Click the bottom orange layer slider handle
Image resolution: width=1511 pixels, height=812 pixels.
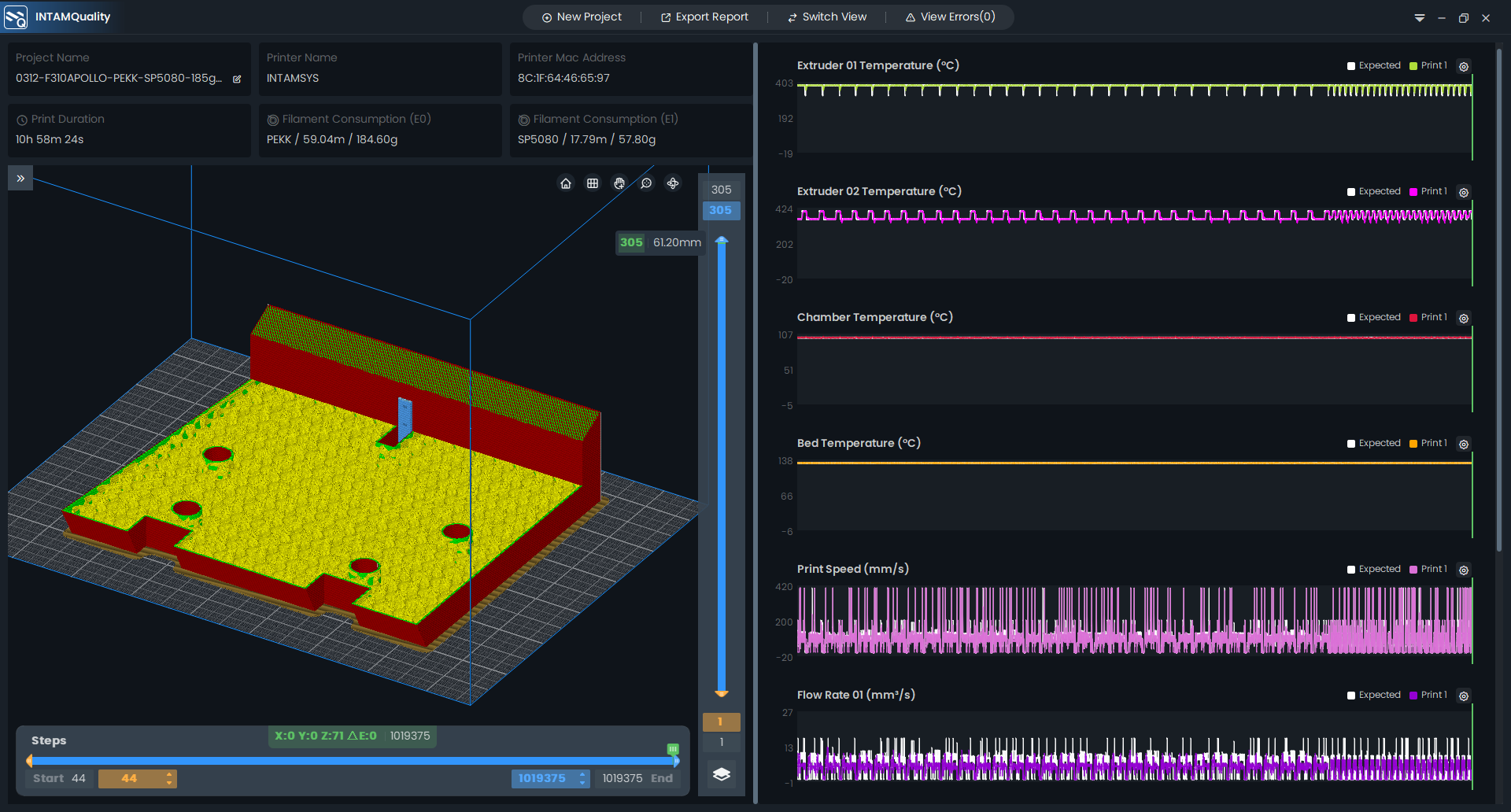pos(722,693)
